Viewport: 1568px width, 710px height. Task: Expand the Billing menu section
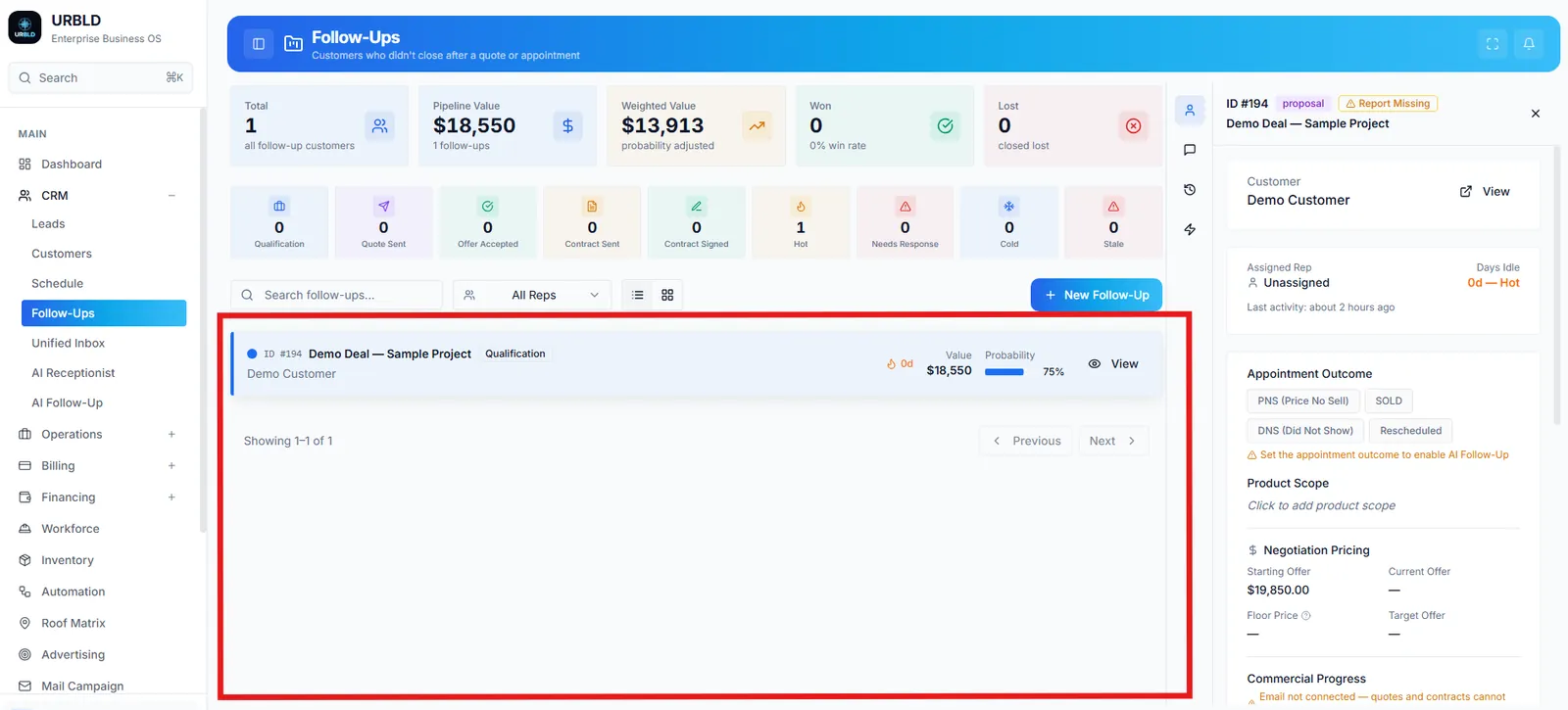(171, 466)
